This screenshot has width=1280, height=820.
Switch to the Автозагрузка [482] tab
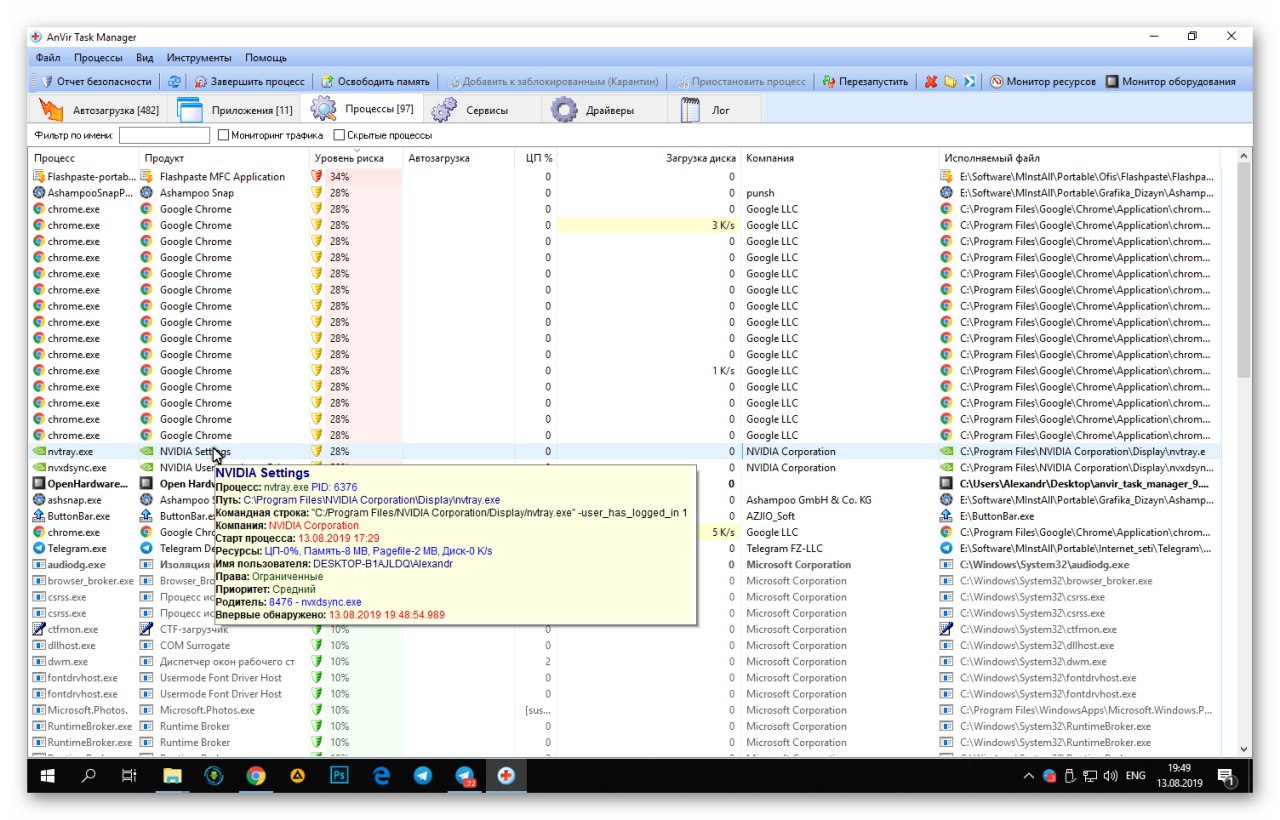click(98, 110)
